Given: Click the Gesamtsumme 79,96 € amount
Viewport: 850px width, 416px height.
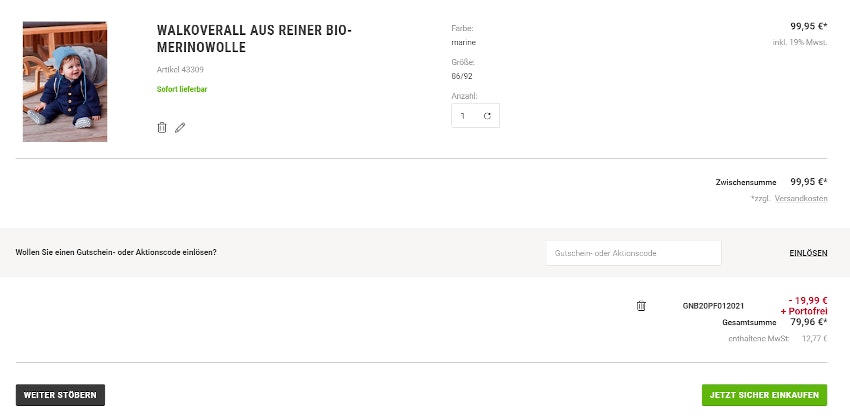Looking at the screenshot, I should (x=808, y=322).
